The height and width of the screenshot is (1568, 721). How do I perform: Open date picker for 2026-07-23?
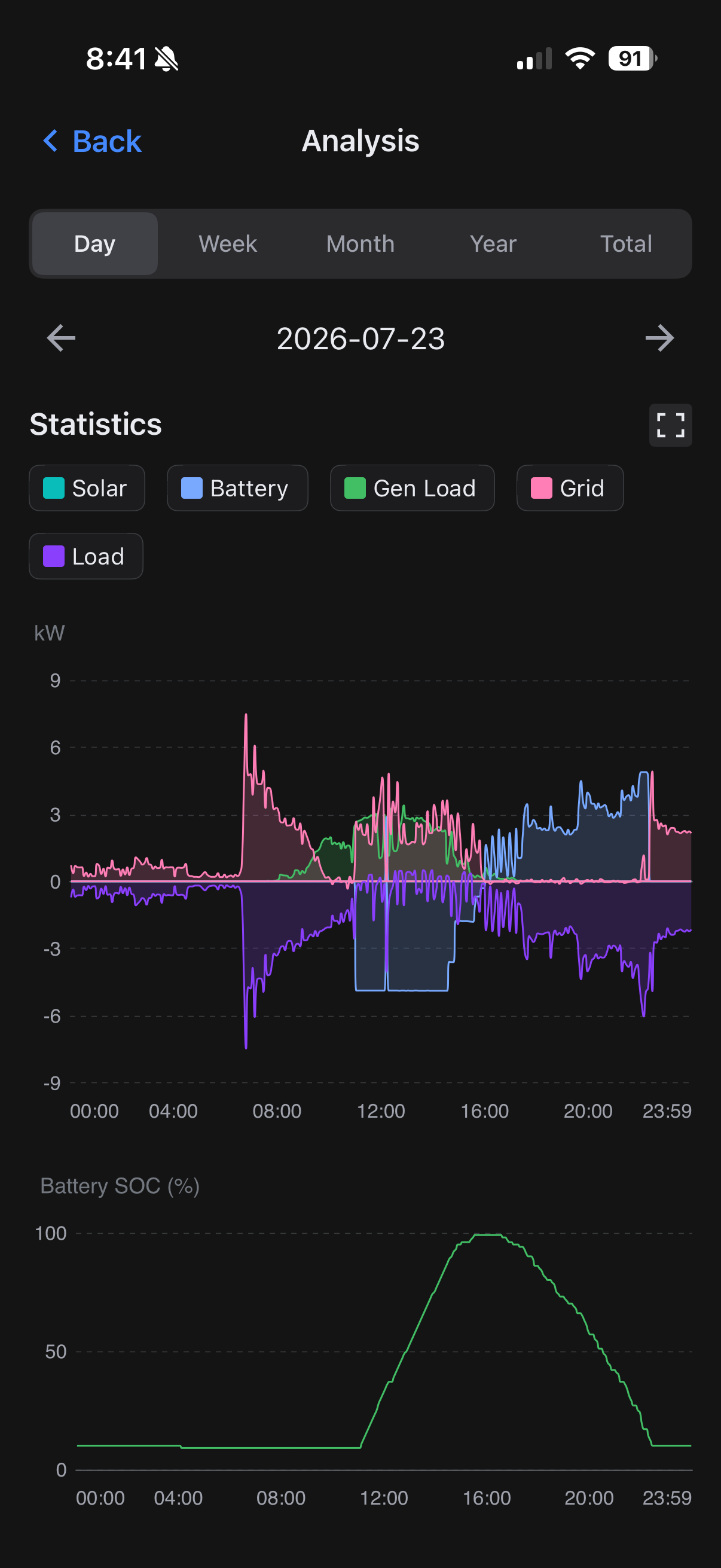[x=361, y=338]
